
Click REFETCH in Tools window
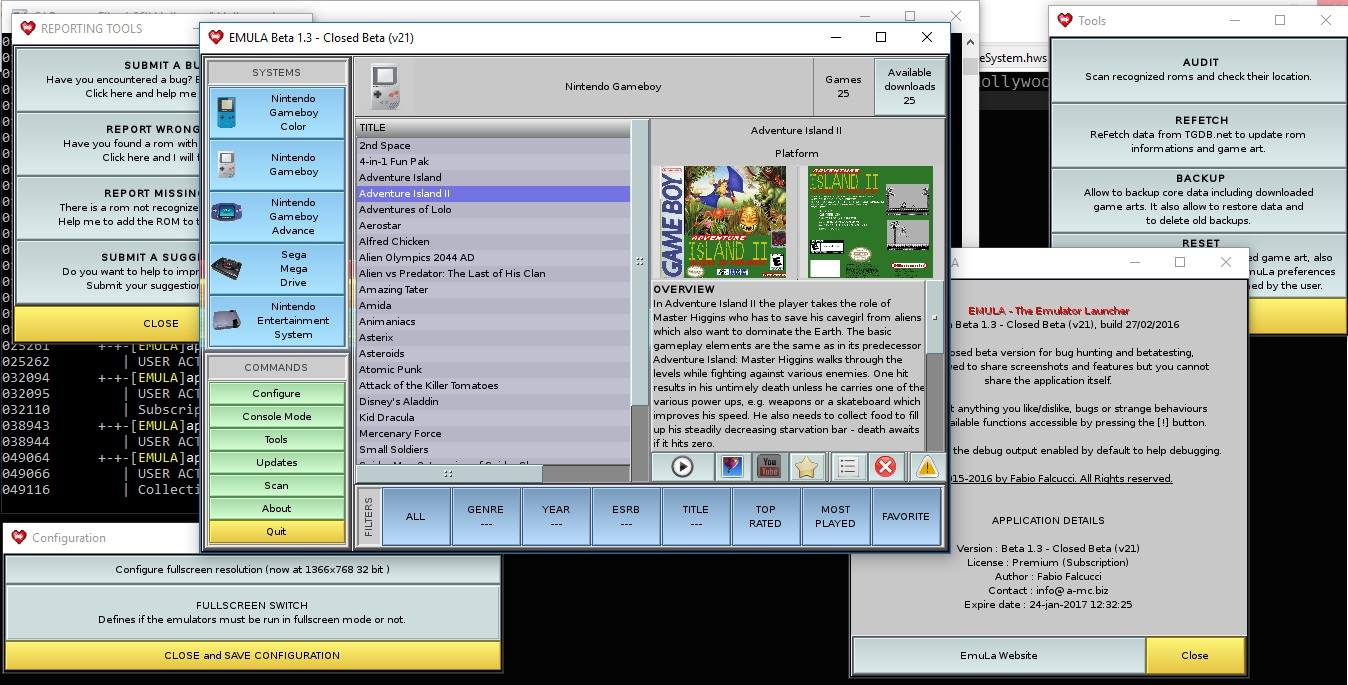click(1200, 134)
